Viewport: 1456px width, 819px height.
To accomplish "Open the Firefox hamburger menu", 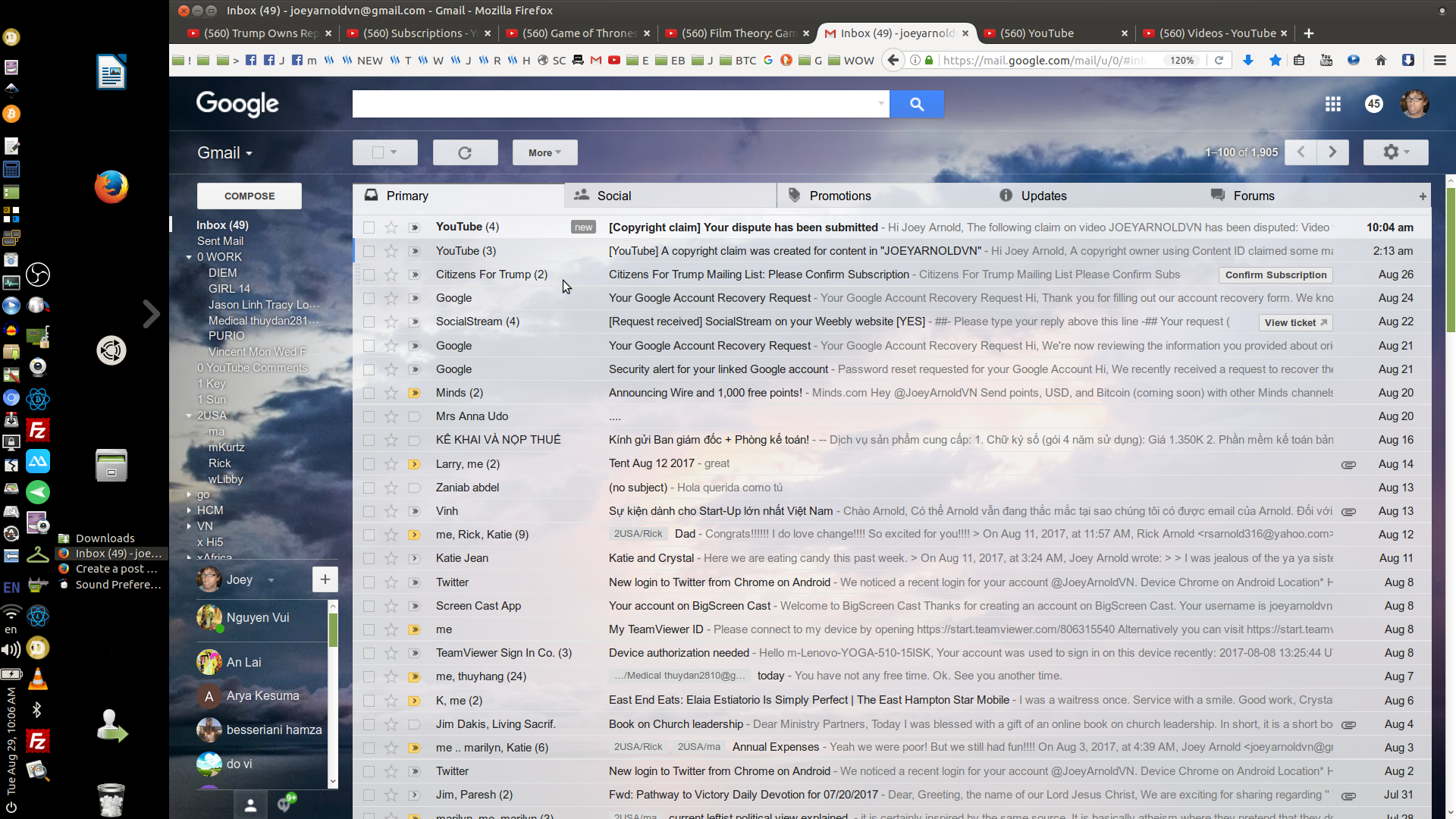I will (x=1439, y=60).
